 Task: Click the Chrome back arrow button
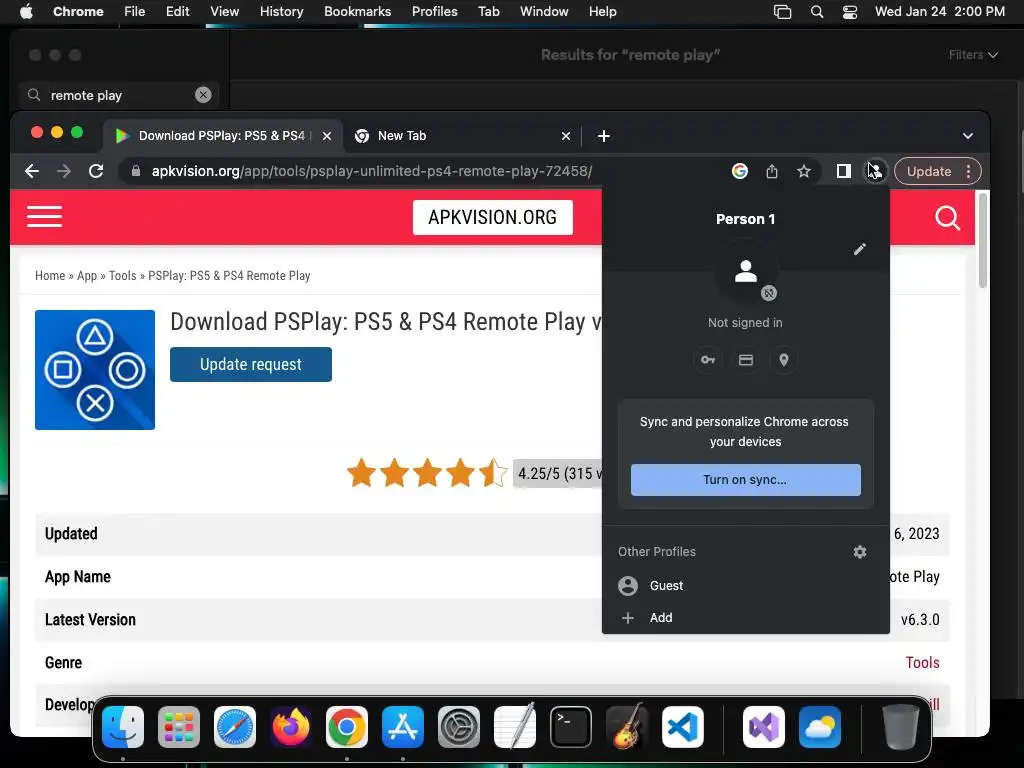31,171
